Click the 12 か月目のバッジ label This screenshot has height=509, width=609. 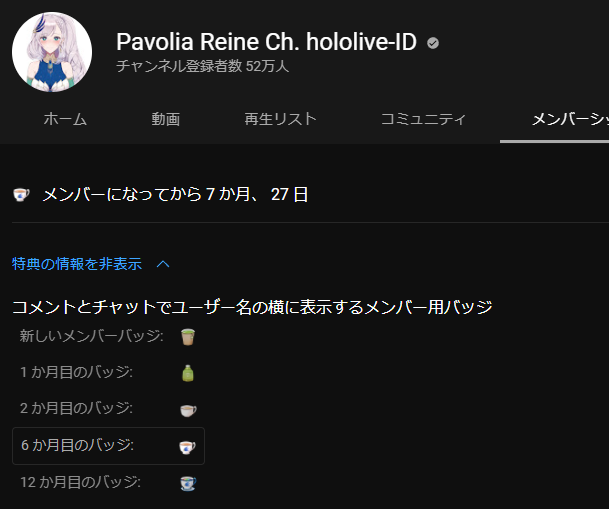pyautogui.click(x=80, y=483)
